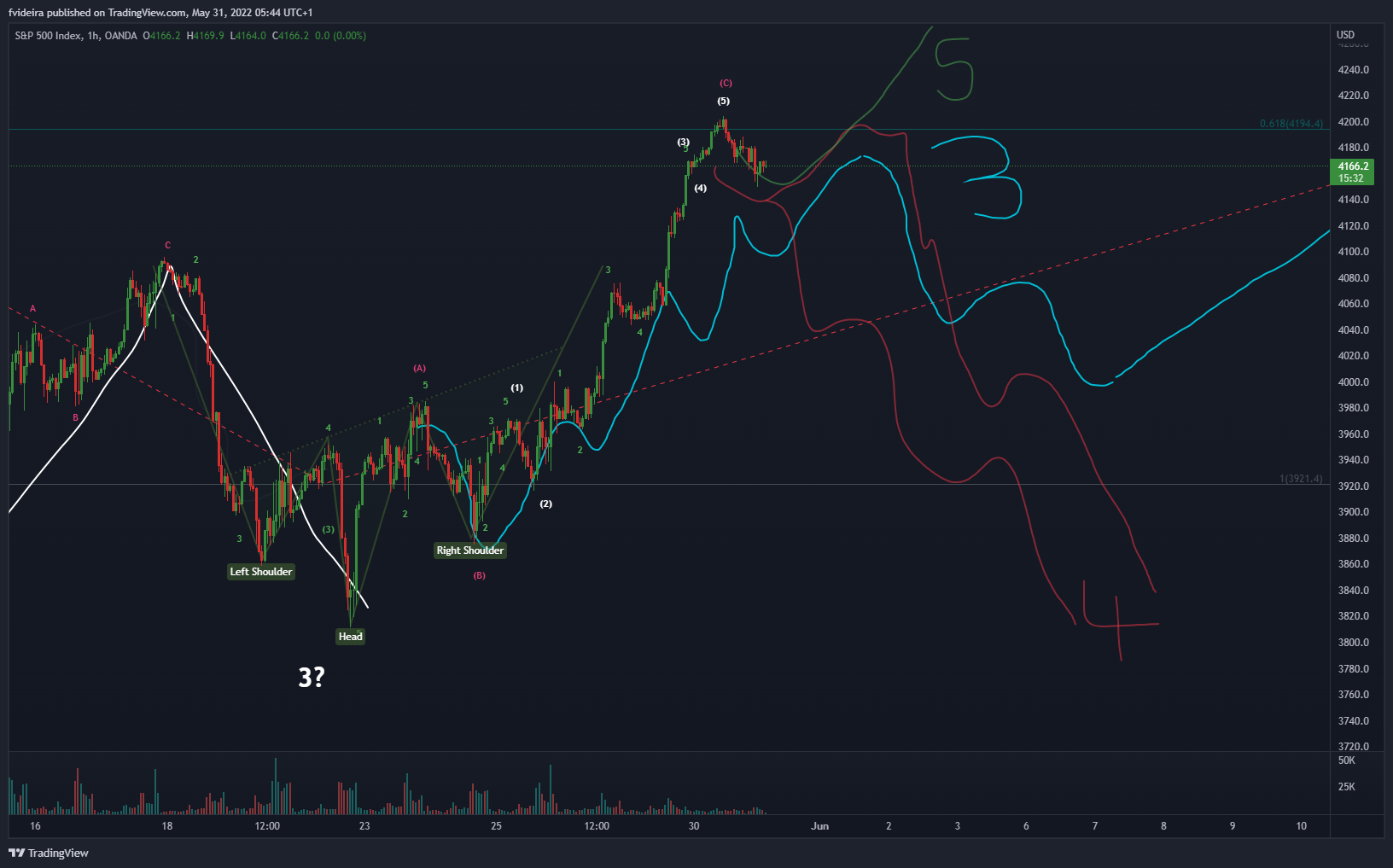1393x868 pixels.
Task: Click the 'Jun' label on the time axis
Action: [x=820, y=826]
